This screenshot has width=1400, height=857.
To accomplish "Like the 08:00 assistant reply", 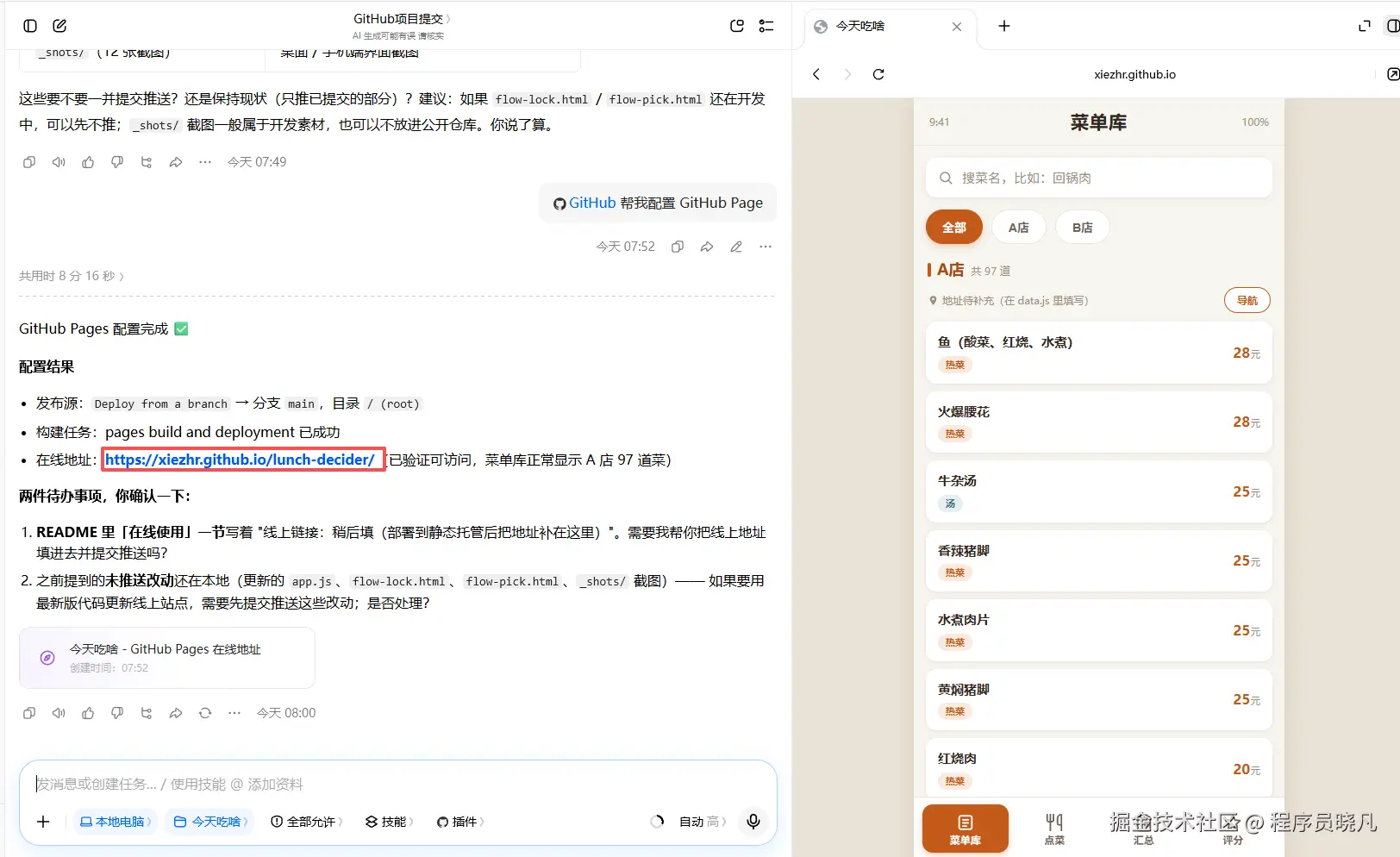I will tap(88, 713).
